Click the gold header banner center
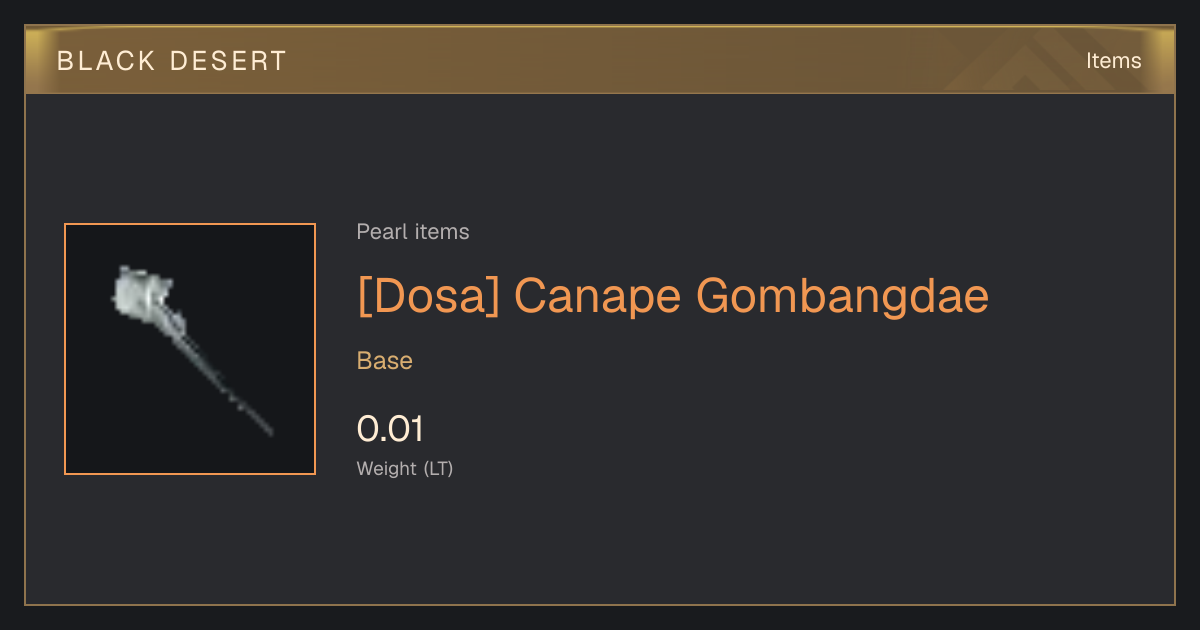This screenshot has height=630, width=1200. click(x=600, y=60)
